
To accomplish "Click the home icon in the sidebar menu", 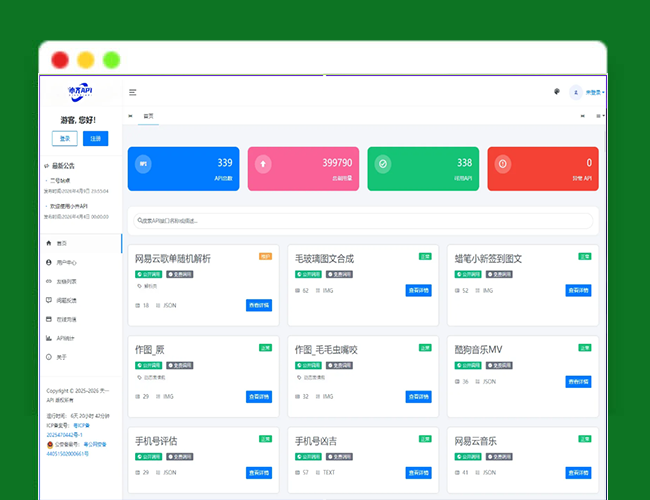I will point(49,243).
